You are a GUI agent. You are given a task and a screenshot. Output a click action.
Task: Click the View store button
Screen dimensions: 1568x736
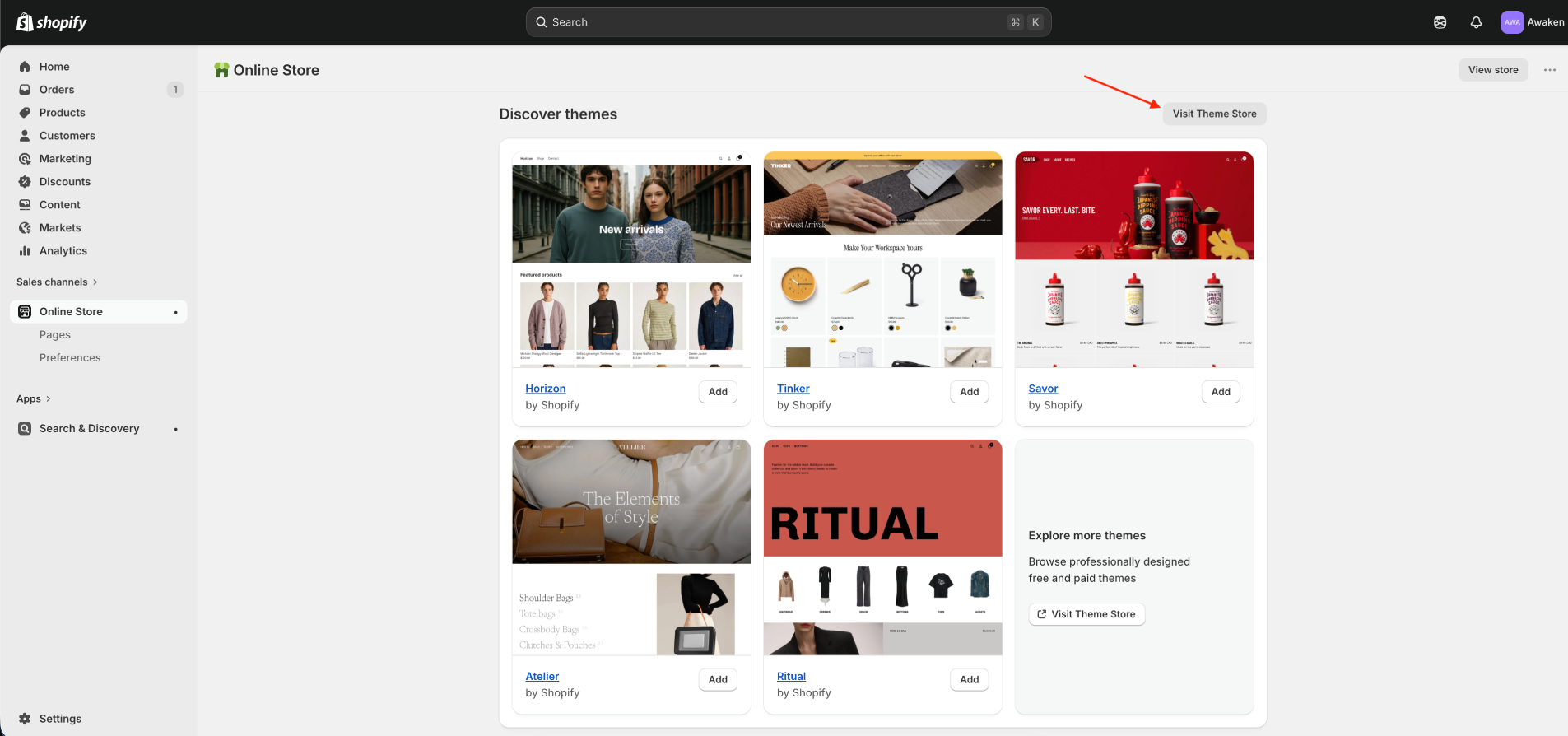(1493, 70)
